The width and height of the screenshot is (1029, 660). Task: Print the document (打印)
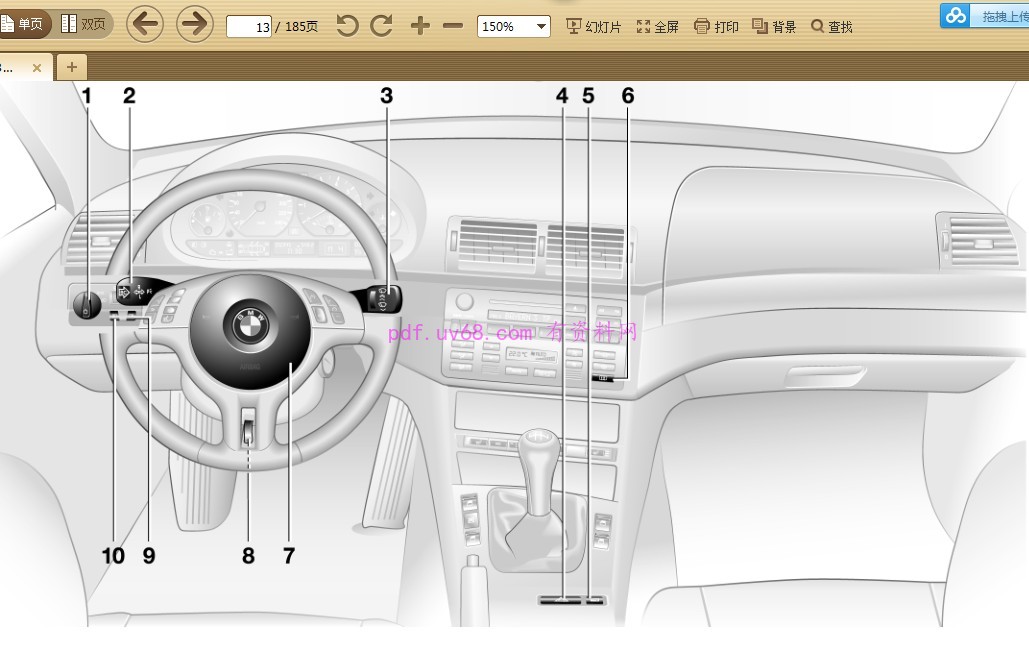click(716, 27)
